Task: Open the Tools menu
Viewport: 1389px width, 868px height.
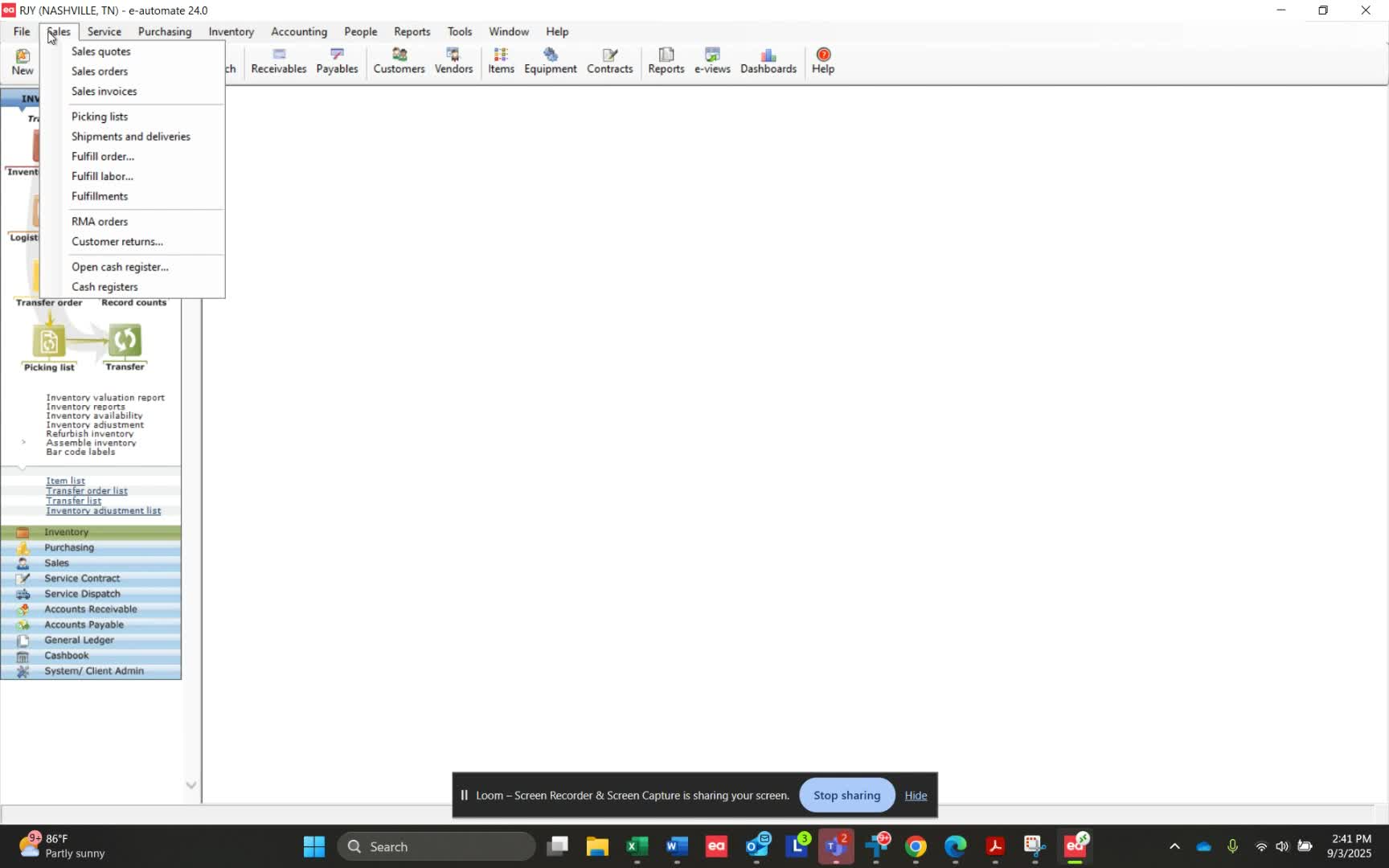Action: point(460,31)
